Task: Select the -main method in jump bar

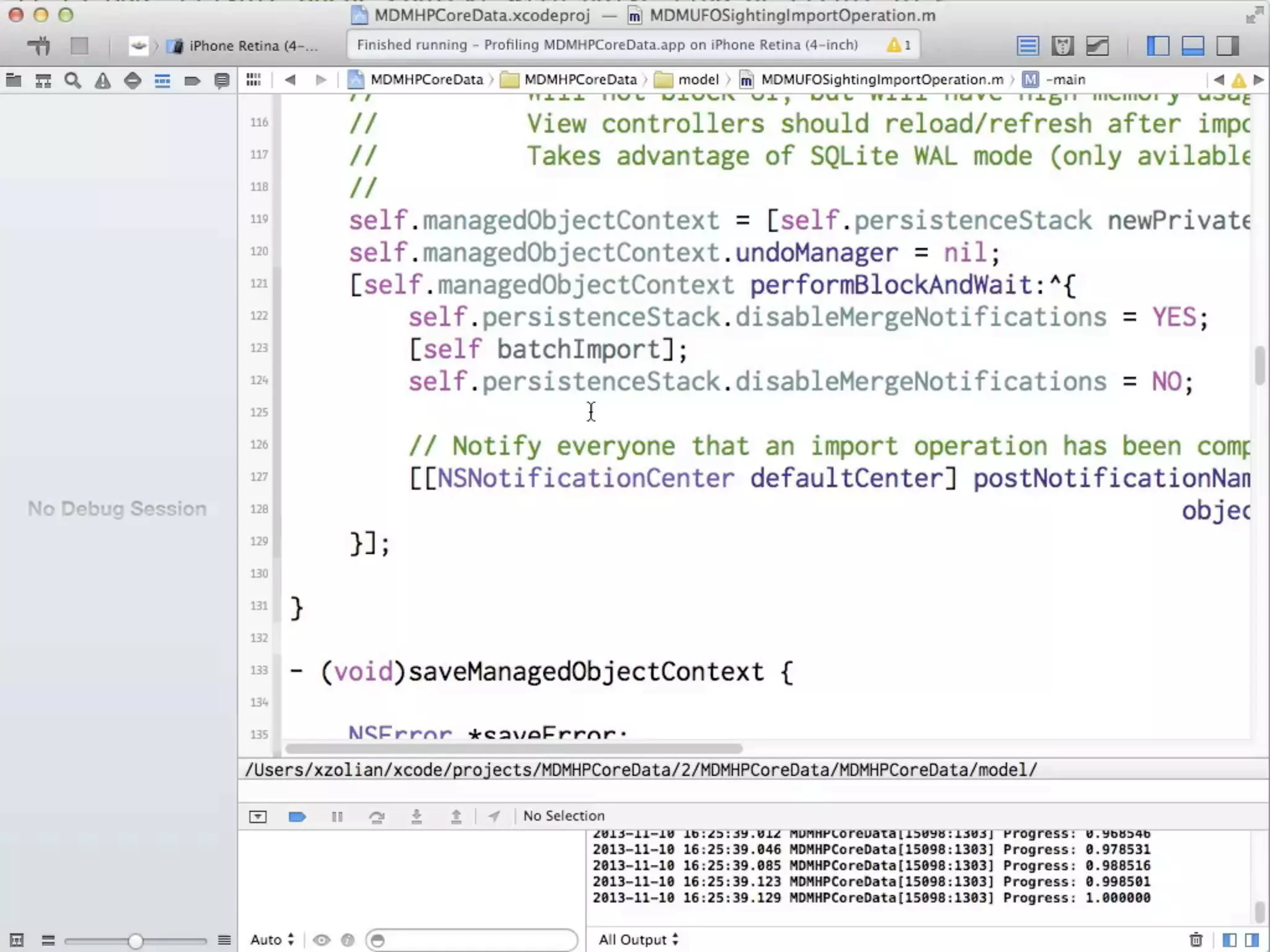Action: point(1065,80)
